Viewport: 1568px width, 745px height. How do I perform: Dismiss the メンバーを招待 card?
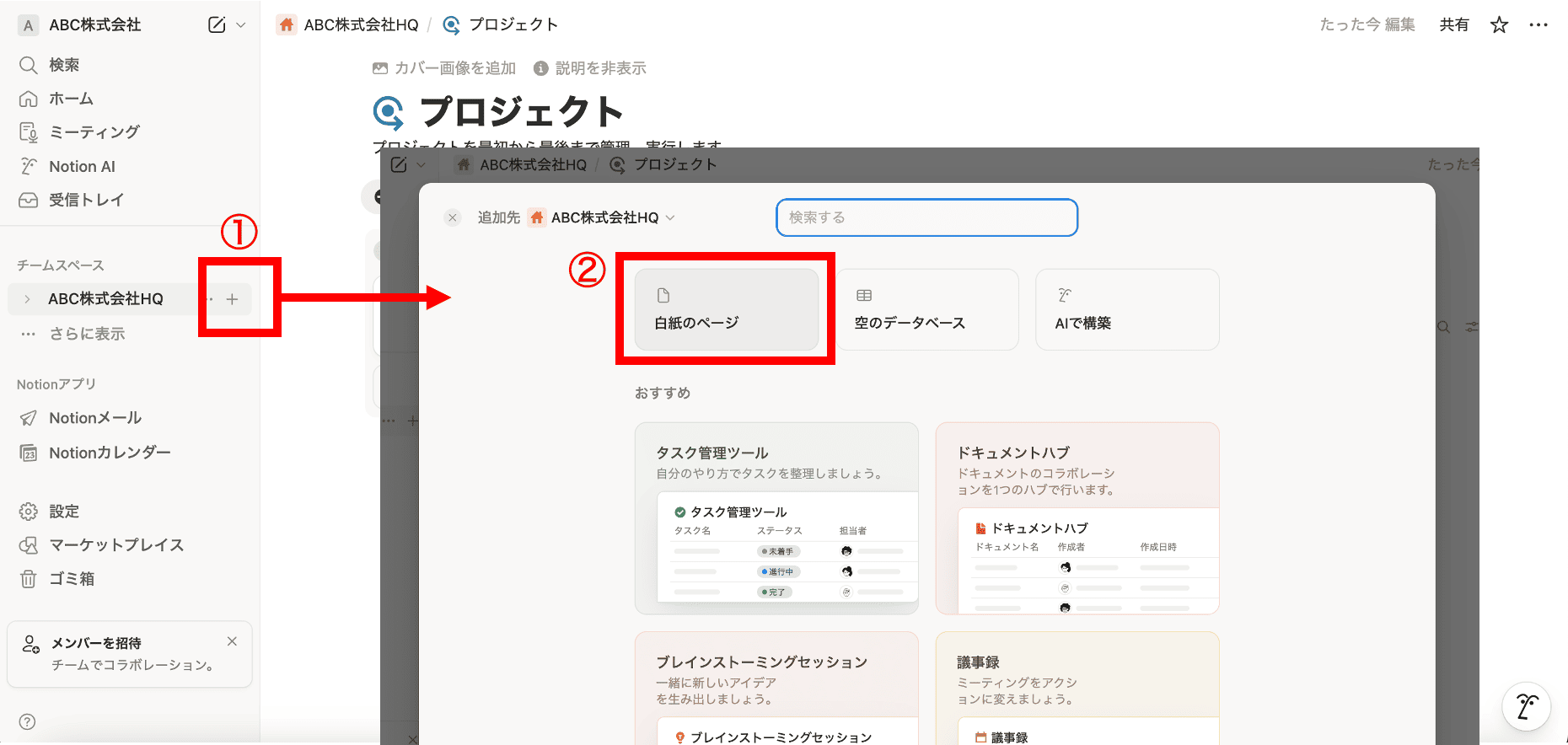[232, 641]
